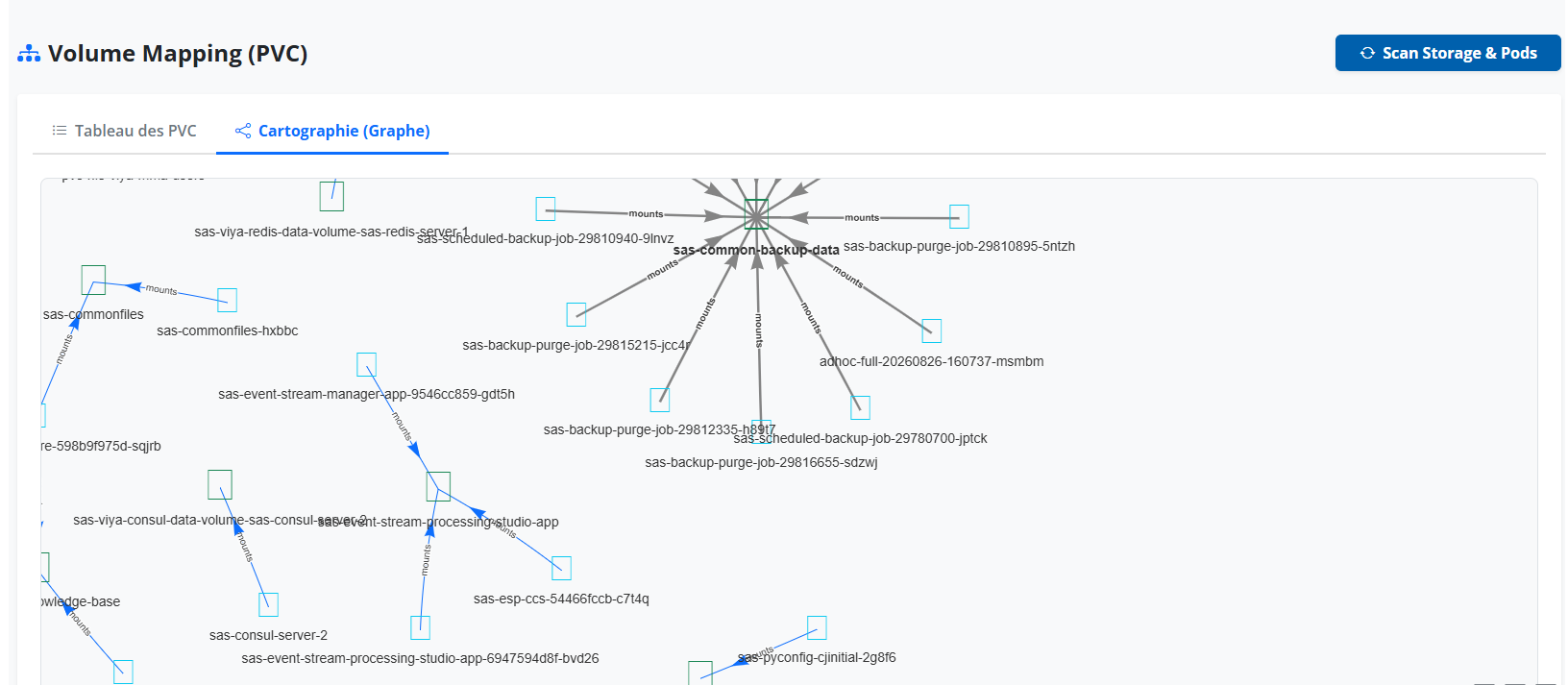The width and height of the screenshot is (1568, 685).
Task: Select the sas-scheduled-backup-job-29780700-jptck pod node
Action: pos(860,407)
